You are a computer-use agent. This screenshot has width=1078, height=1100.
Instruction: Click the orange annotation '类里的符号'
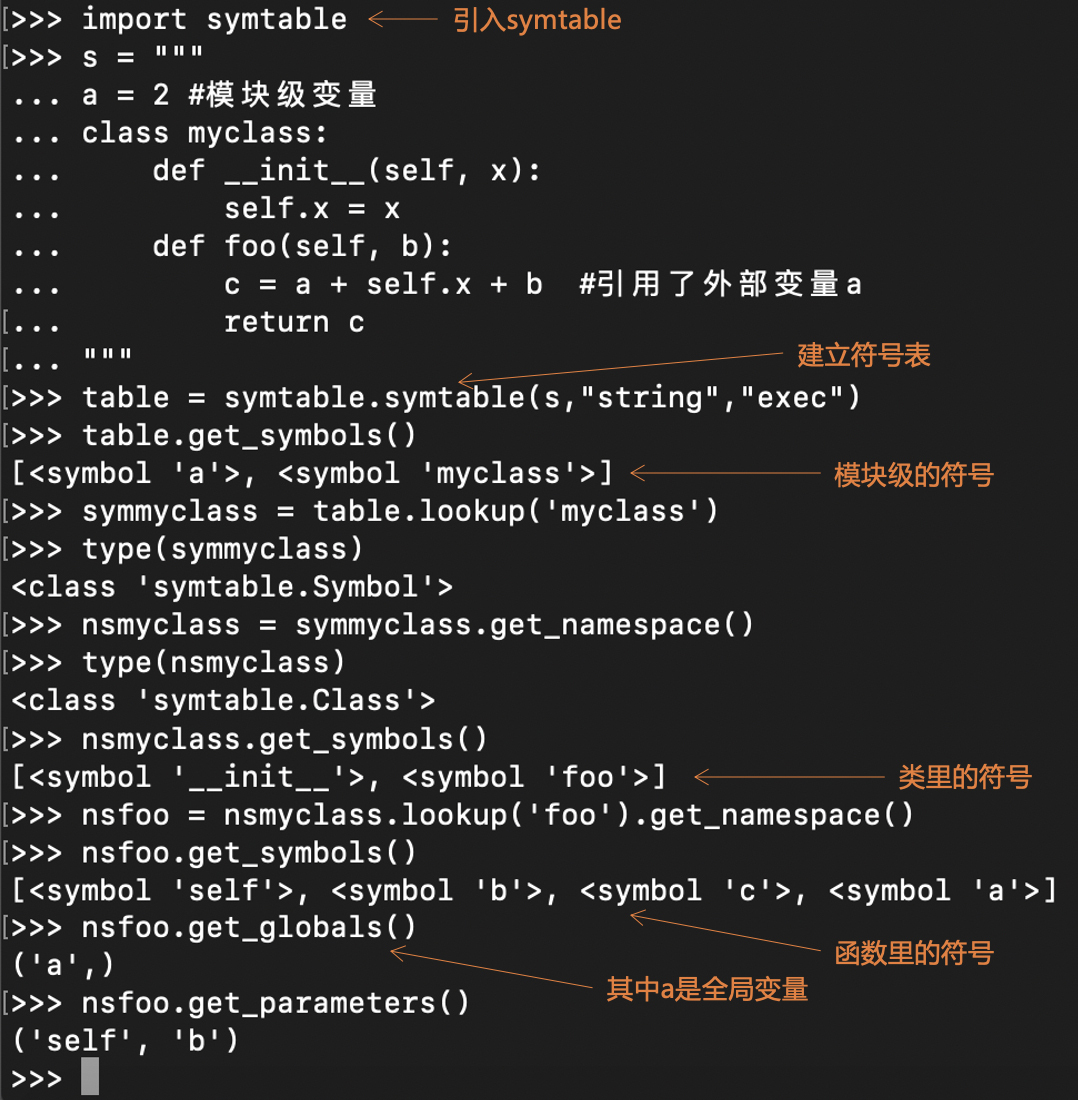point(964,776)
